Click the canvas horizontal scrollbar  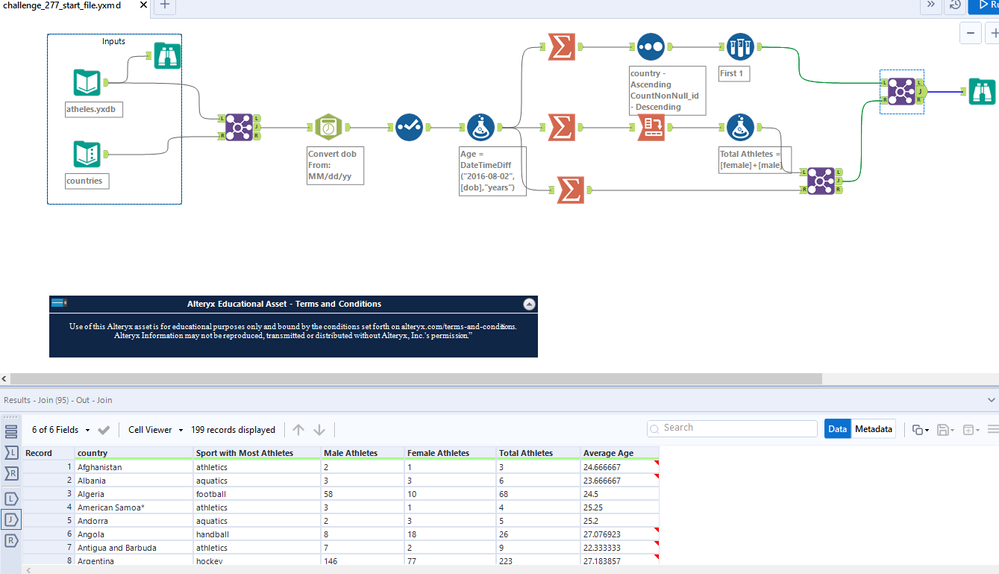click(416, 378)
